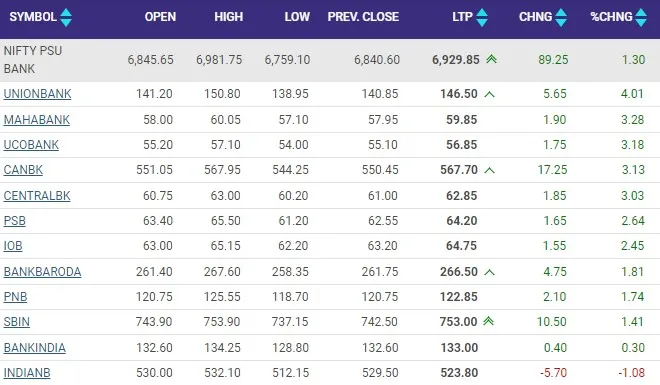
Task: Click PREV. CLOSE column header
Action: click(363, 17)
